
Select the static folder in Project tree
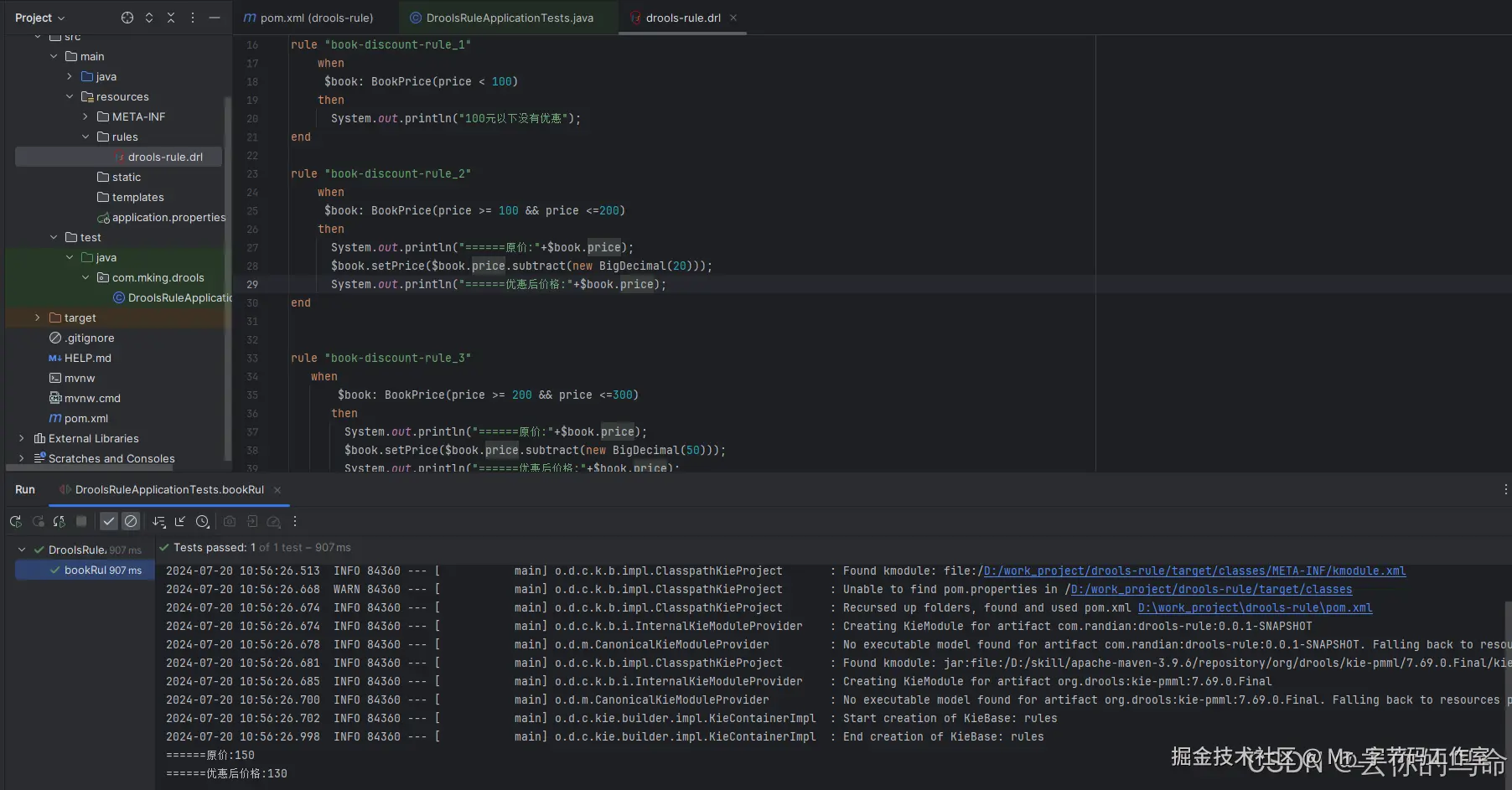118,177
